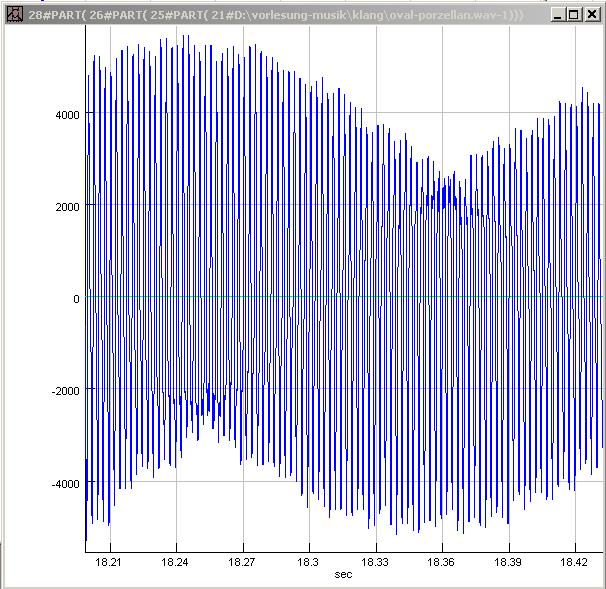Viewport: 606px width, 589px height.
Task: Click the -4000 y-axis label
Action: 65,484
